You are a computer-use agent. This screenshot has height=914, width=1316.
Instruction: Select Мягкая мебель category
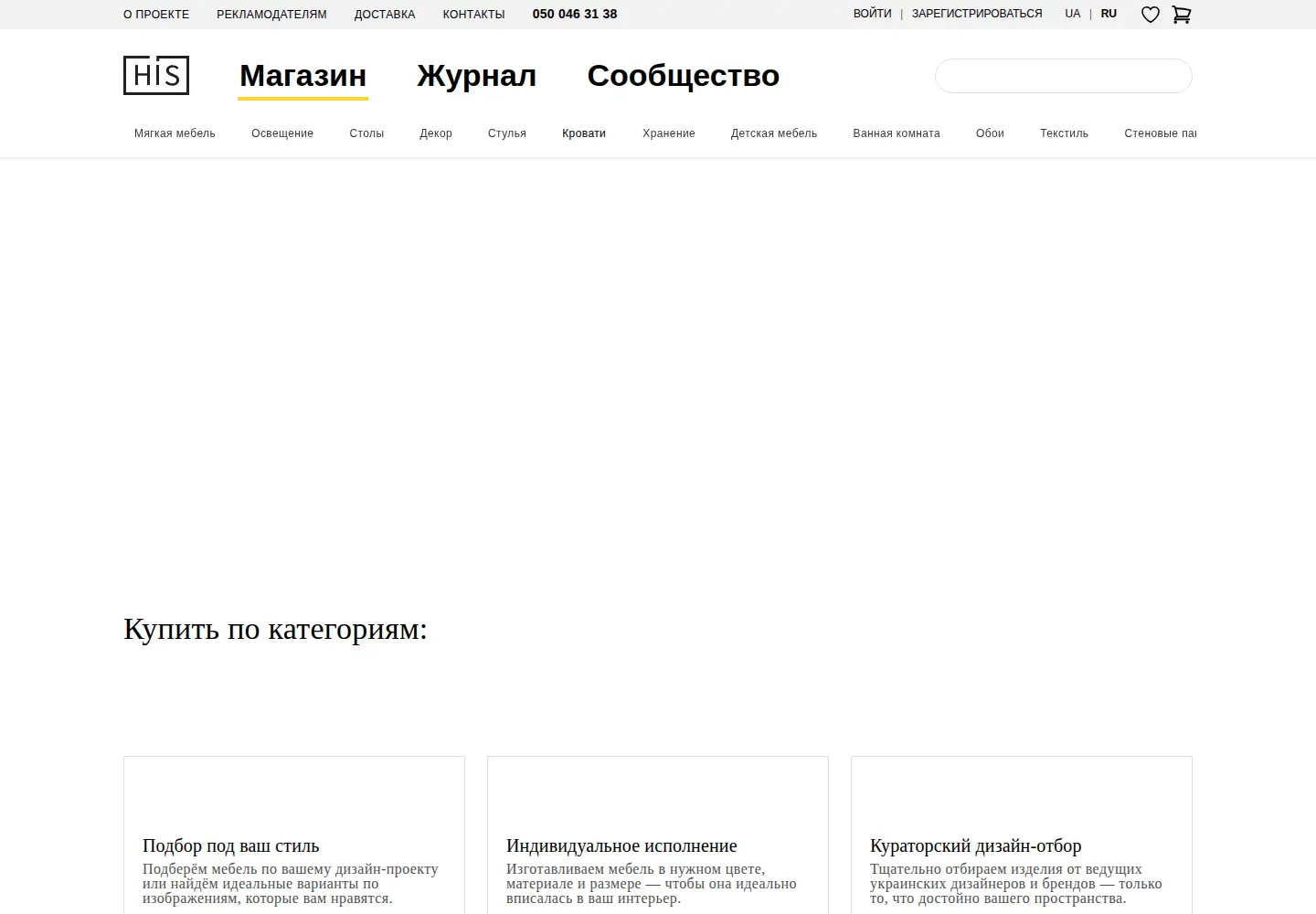click(175, 133)
